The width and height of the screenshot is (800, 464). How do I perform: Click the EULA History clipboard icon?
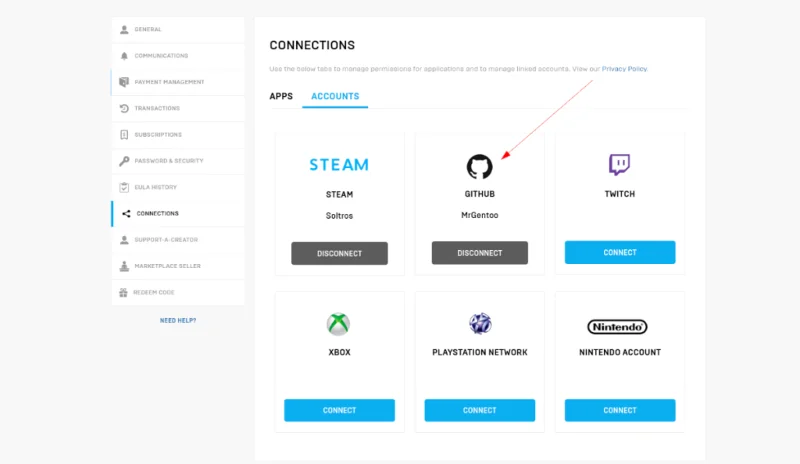(x=124, y=187)
